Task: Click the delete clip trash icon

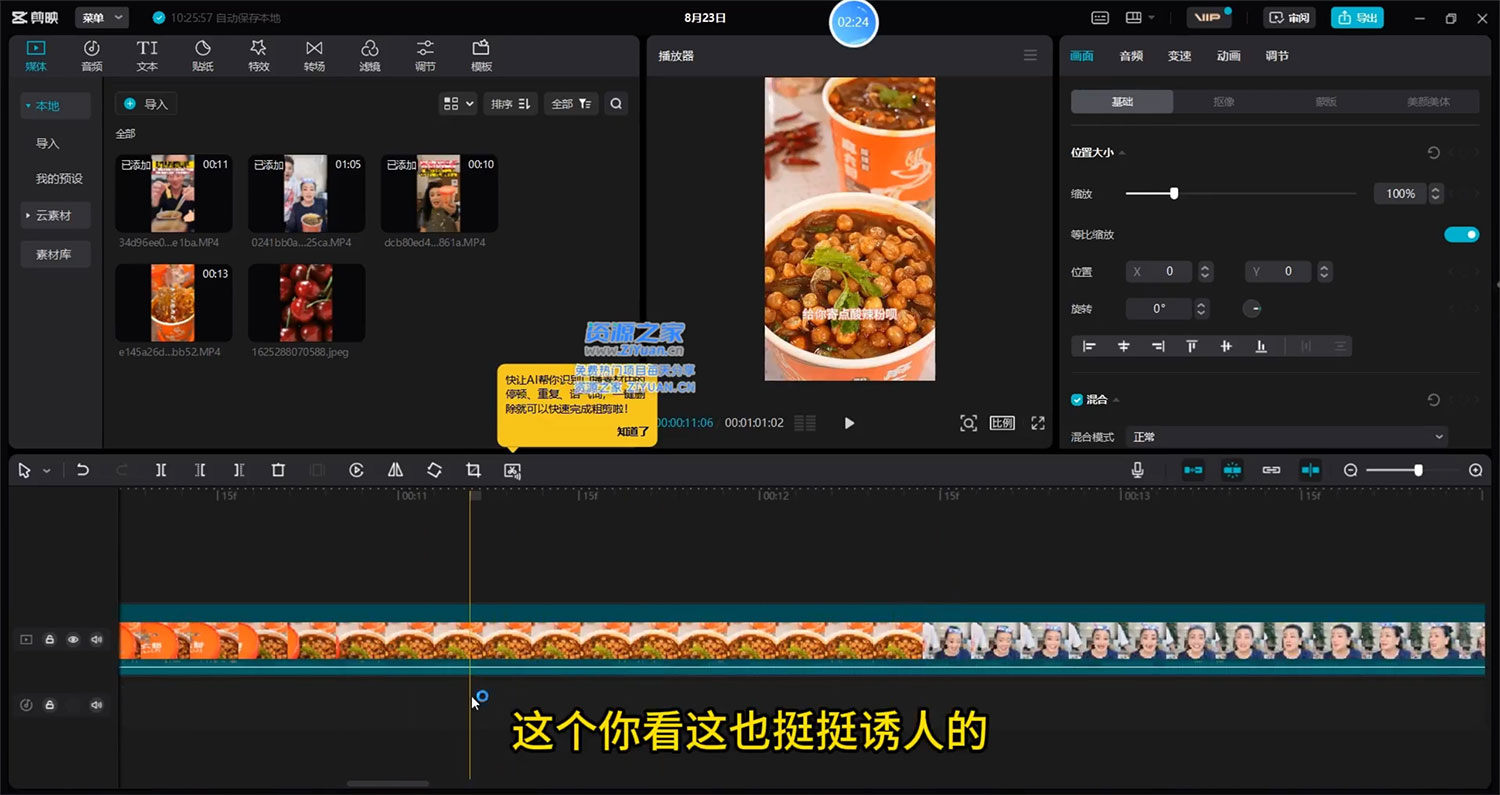Action: click(277, 470)
